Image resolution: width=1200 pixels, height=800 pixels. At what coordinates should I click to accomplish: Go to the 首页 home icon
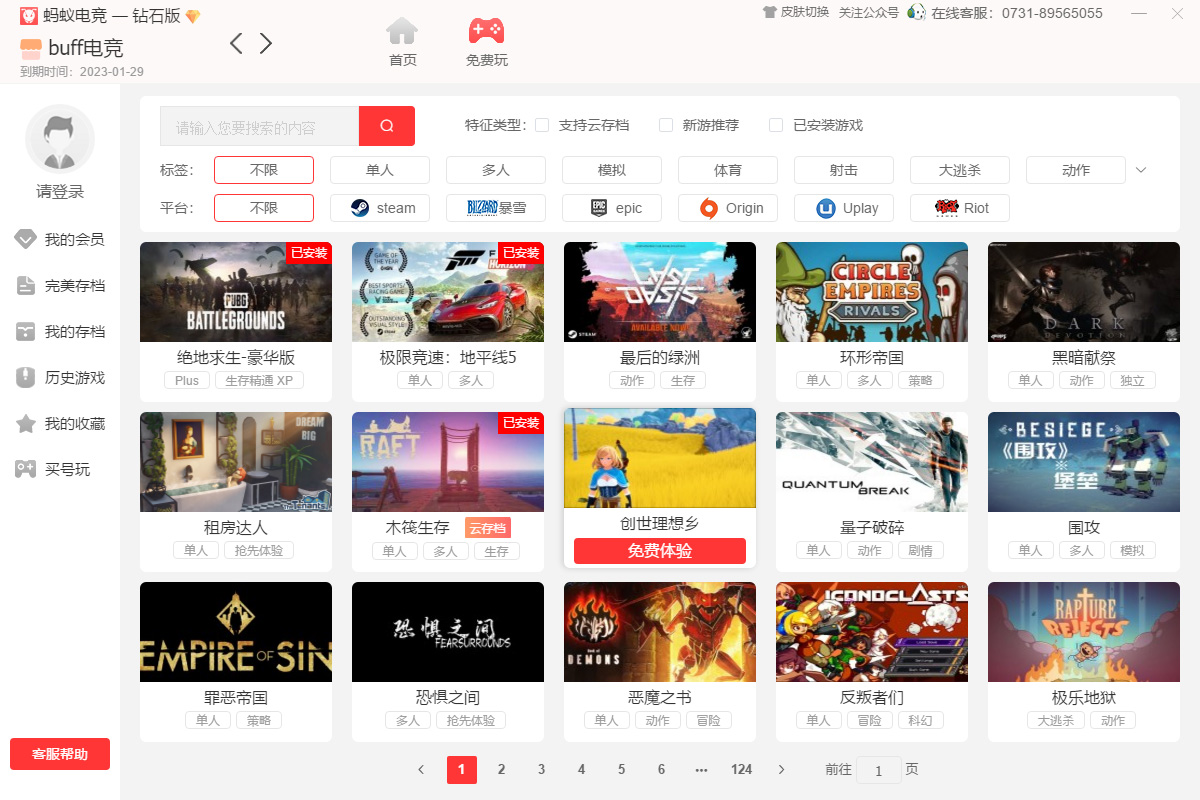point(402,31)
